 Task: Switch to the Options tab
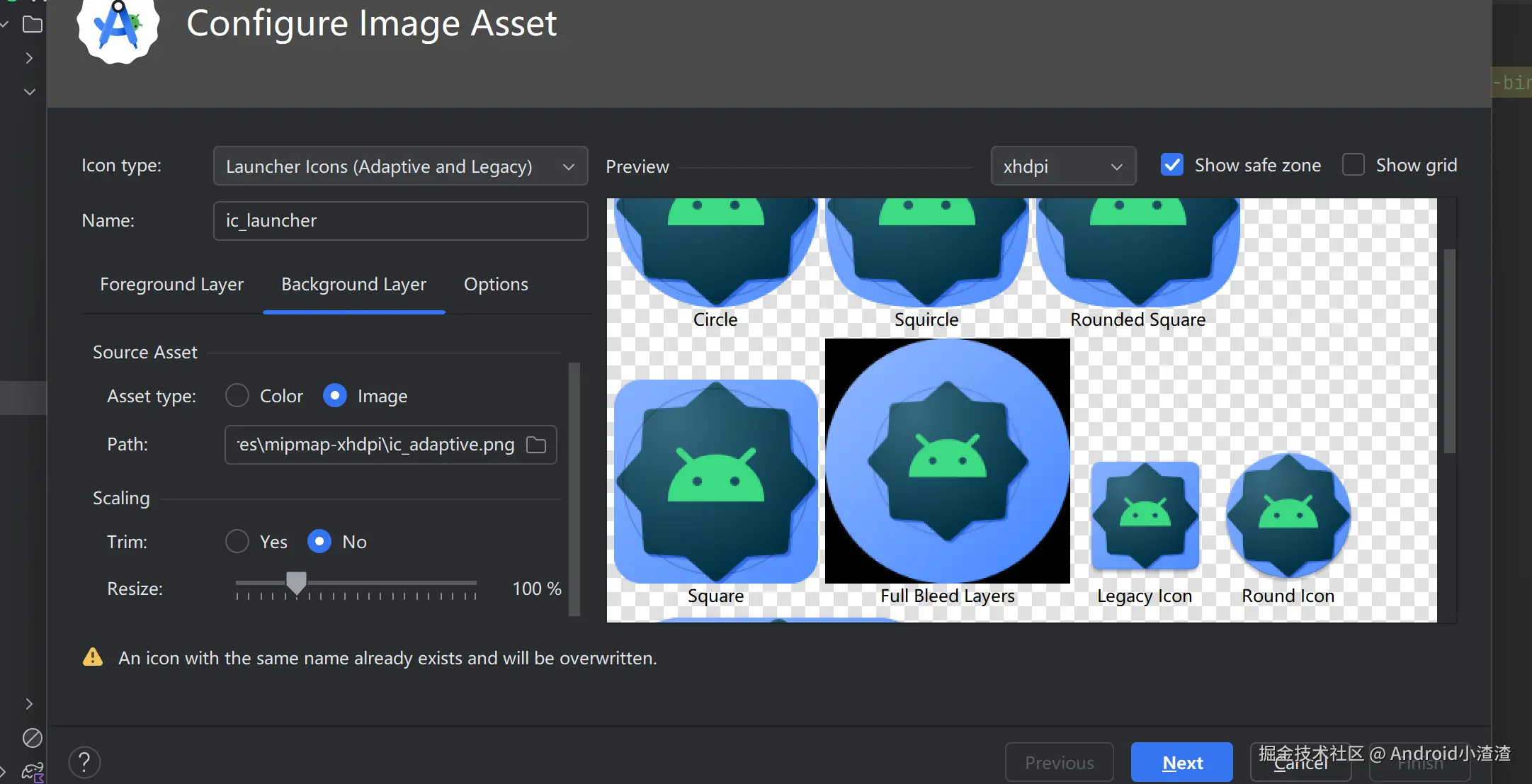coord(496,284)
